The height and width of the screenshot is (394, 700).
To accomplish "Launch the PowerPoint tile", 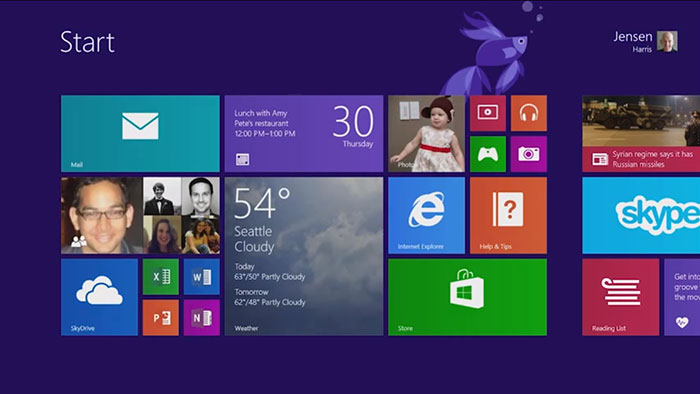I will tap(161, 318).
